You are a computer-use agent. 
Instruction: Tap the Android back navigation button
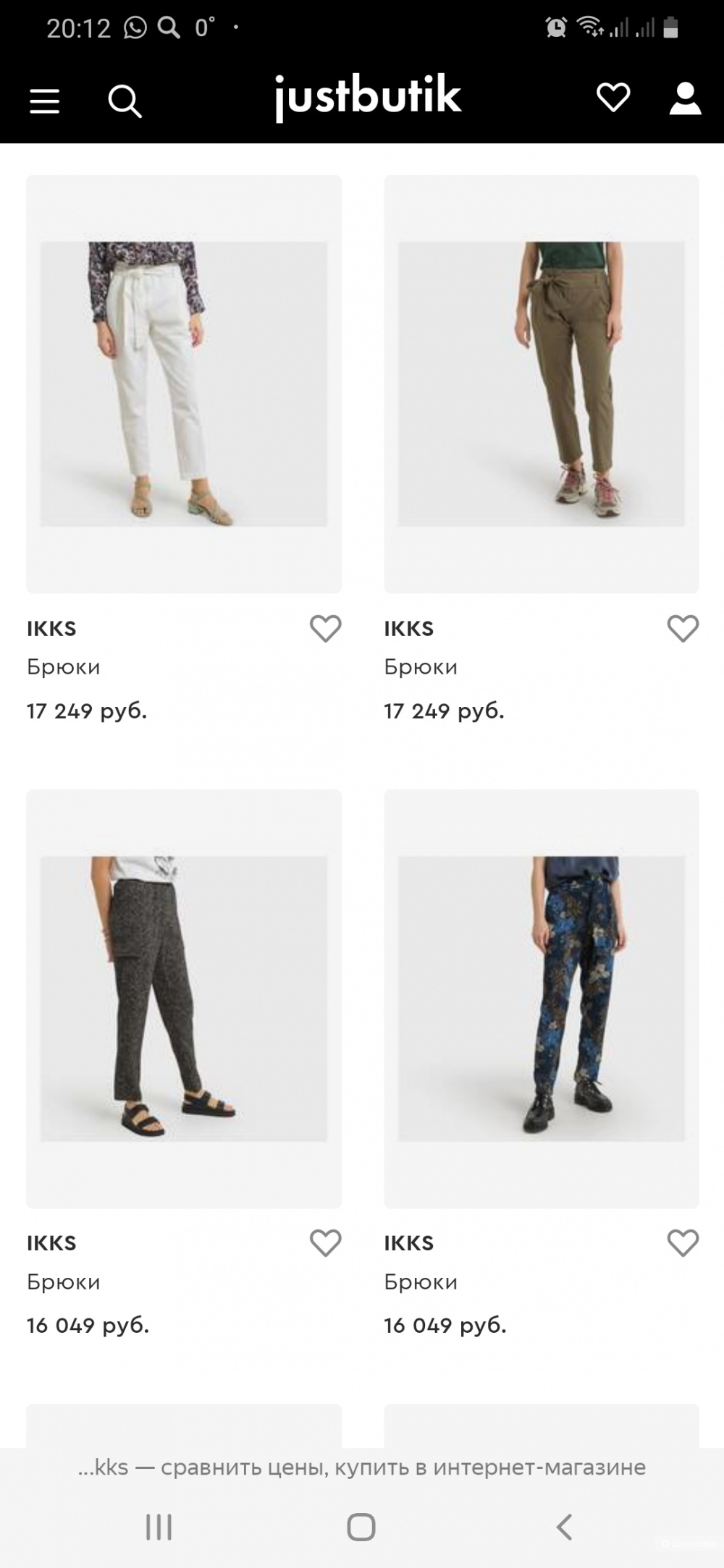[564, 1527]
